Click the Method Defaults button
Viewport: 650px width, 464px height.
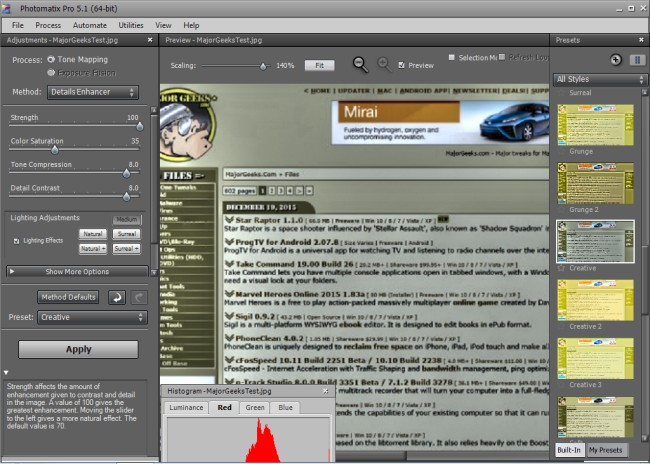click(x=68, y=297)
